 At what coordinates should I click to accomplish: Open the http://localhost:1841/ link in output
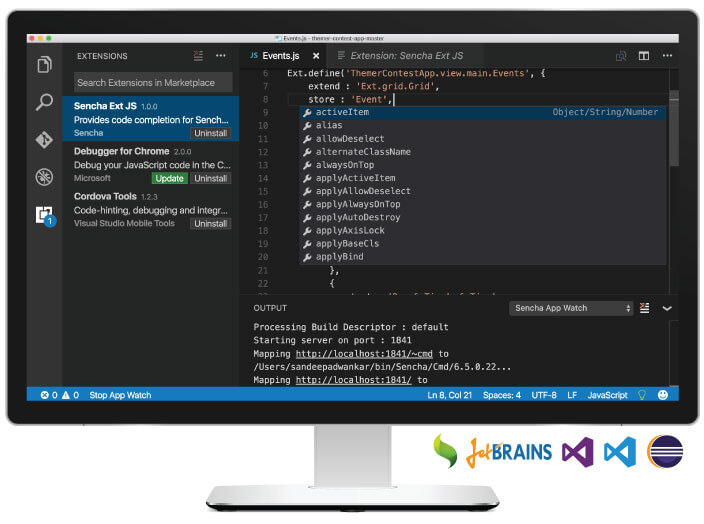point(353,380)
